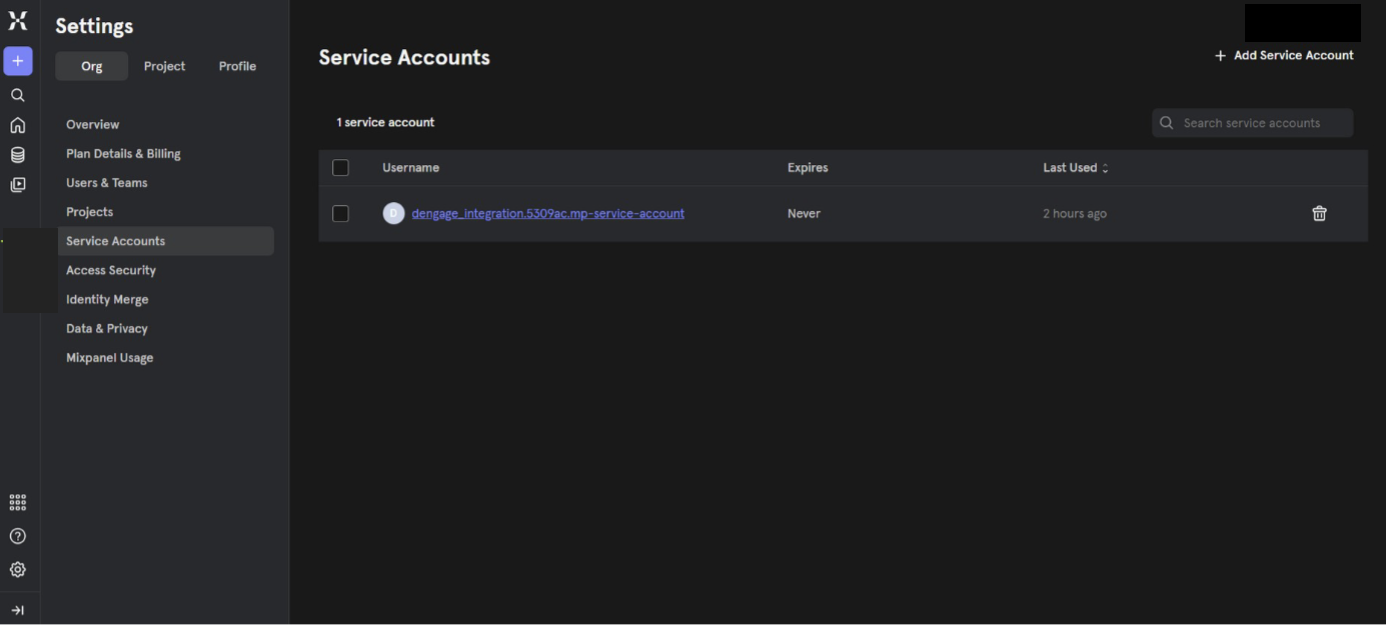
Task: Open the session replay play icon
Action: [x=18, y=184]
